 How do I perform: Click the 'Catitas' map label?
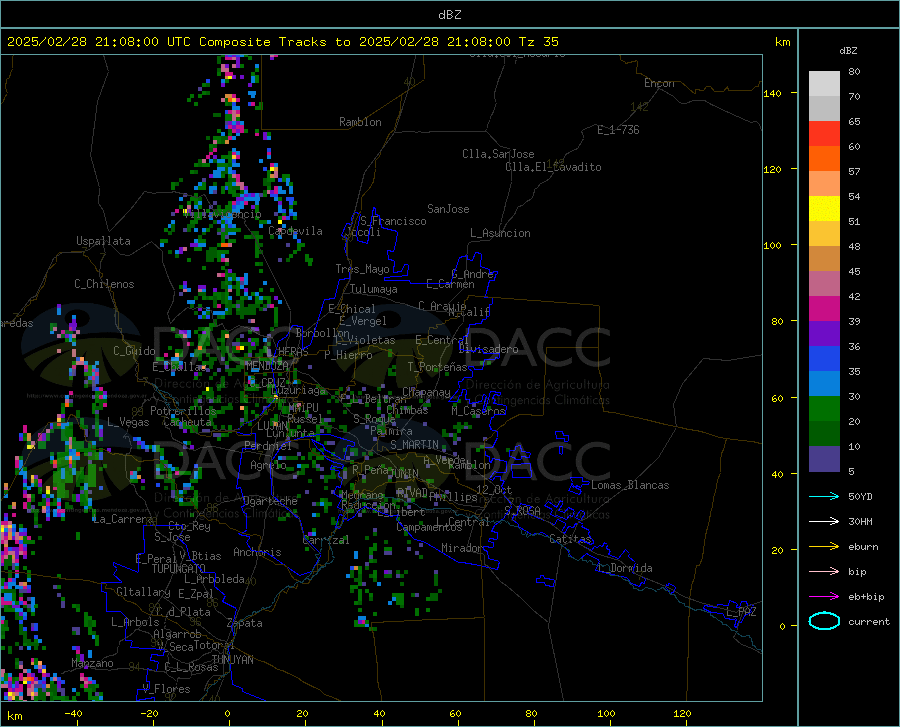(x=570, y=539)
